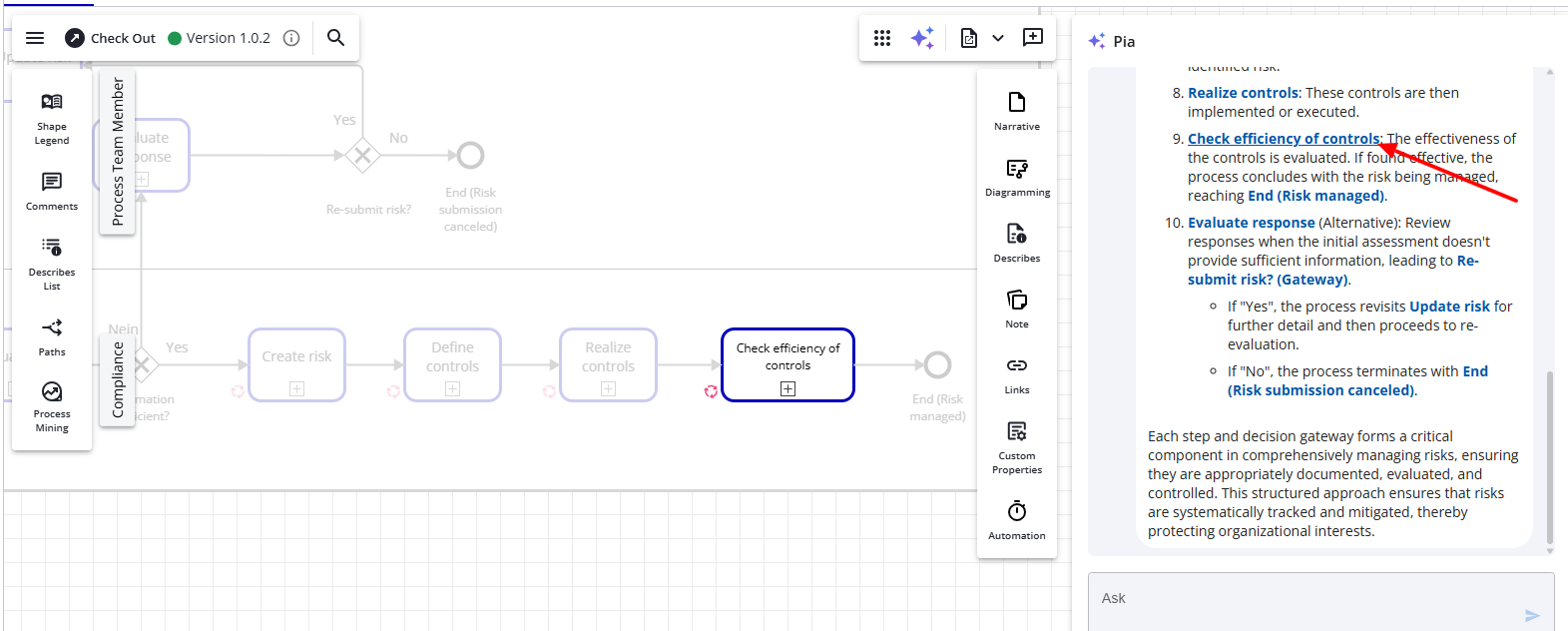Open the Custom Properties panel
Screen dimensions: 1568x631
(x=1017, y=446)
